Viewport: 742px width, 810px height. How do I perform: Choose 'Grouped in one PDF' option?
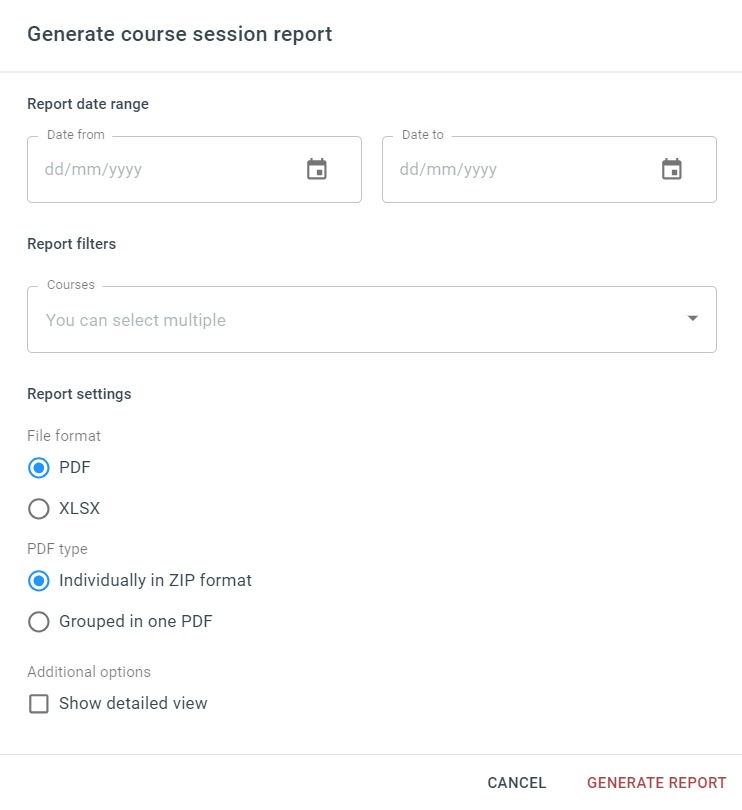[x=39, y=622]
